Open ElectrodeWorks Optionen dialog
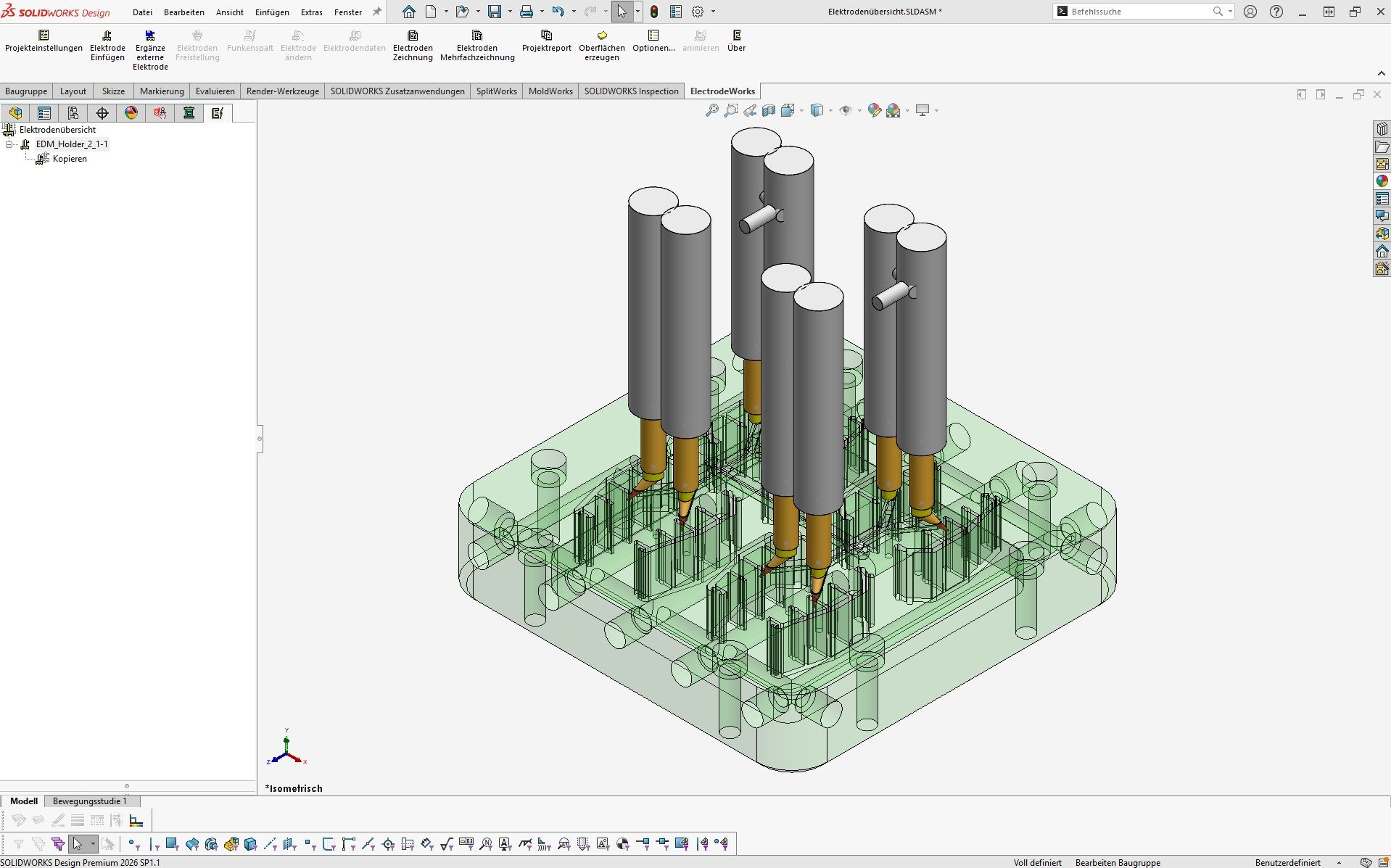This screenshot has width=1391, height=868. point(653,41)
